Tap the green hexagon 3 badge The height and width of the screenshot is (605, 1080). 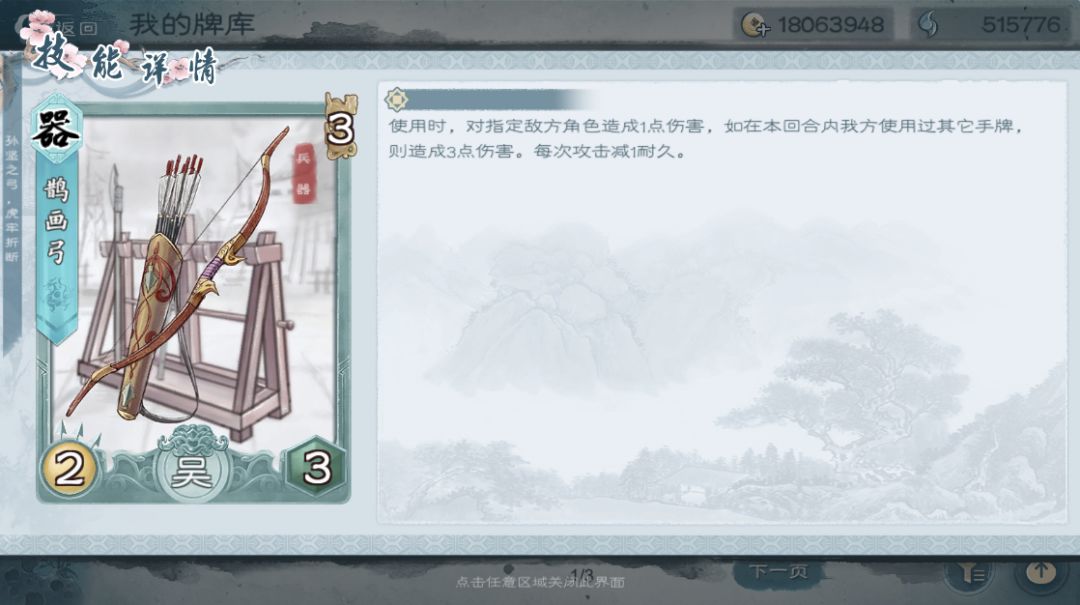tap(316, 466)
